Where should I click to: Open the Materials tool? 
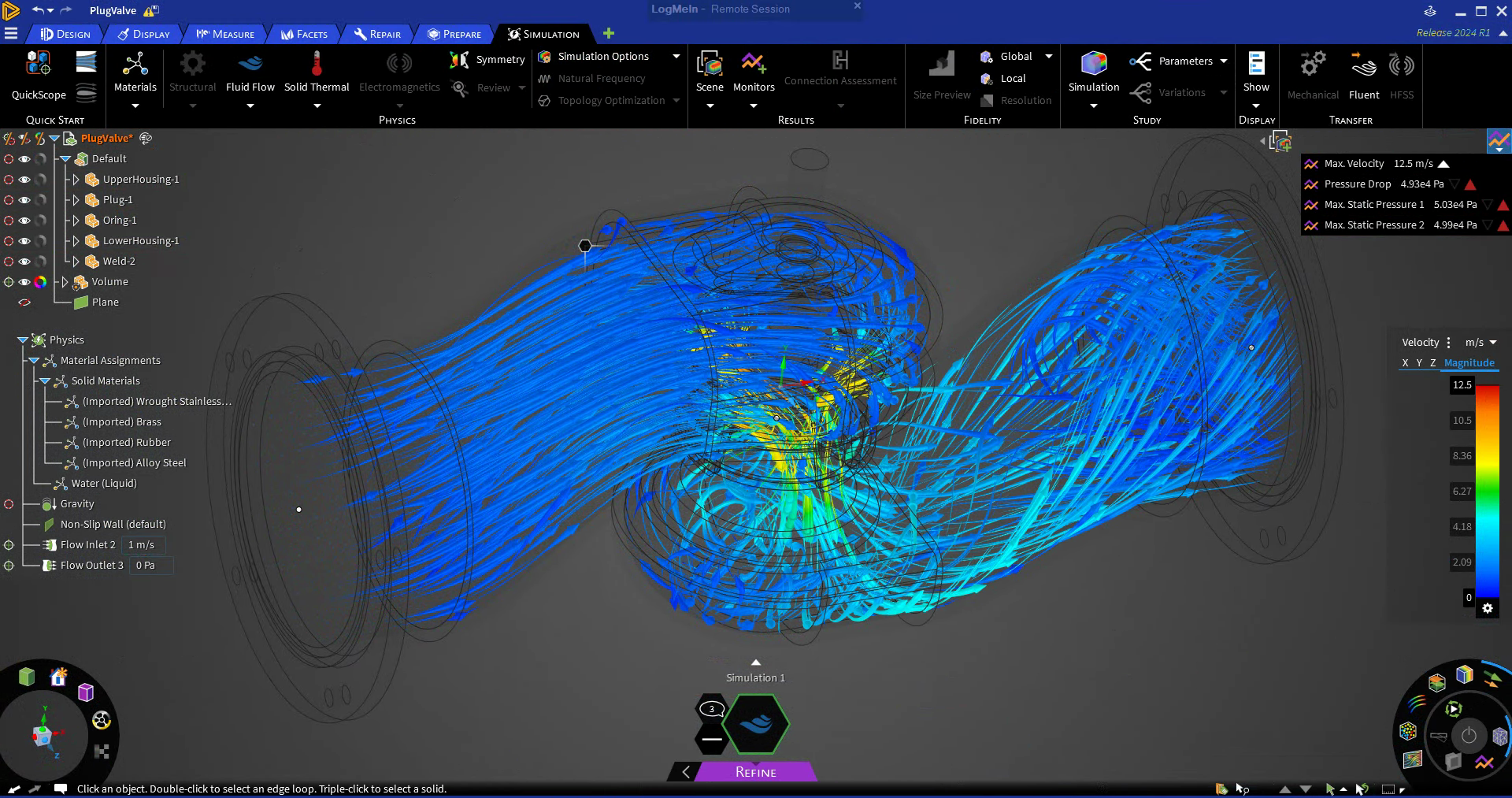(135, 72)
